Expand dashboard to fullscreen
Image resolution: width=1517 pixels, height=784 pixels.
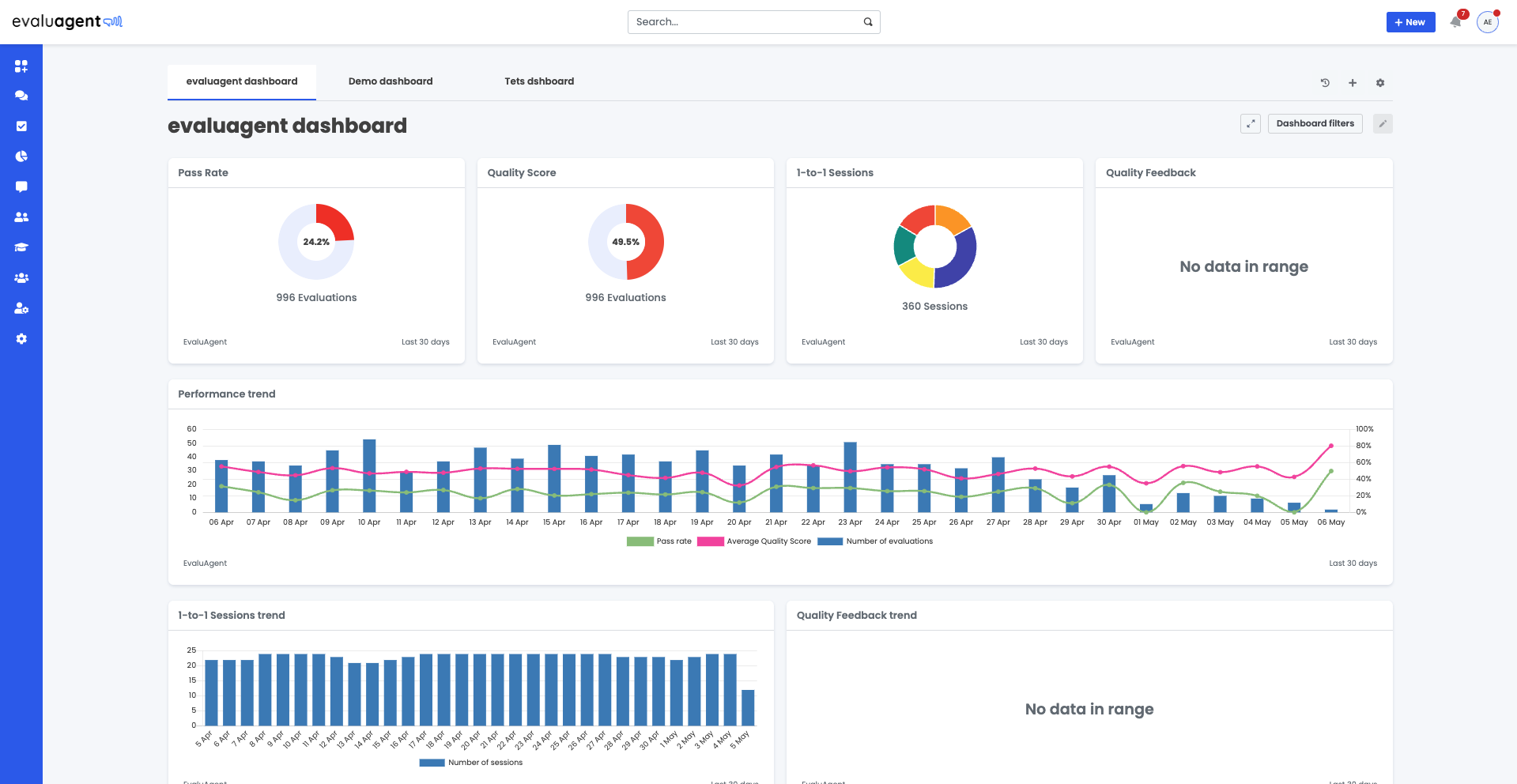[x=1251, y=124]
